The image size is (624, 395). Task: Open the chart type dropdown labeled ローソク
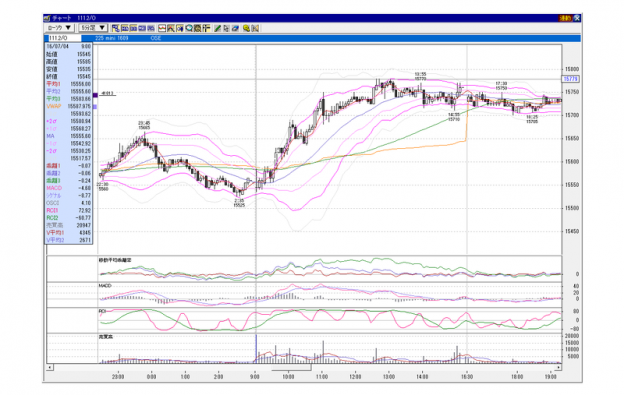tap(59, 28)
